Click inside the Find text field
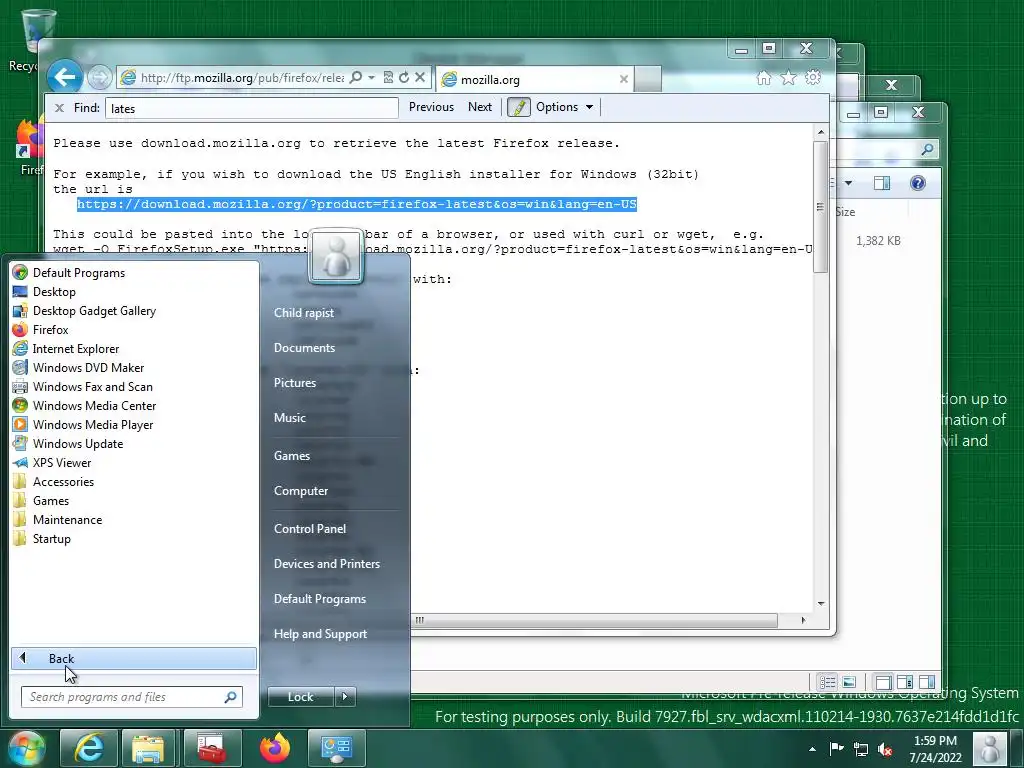The image size is (1024, 768). click(x=251, y=108)
